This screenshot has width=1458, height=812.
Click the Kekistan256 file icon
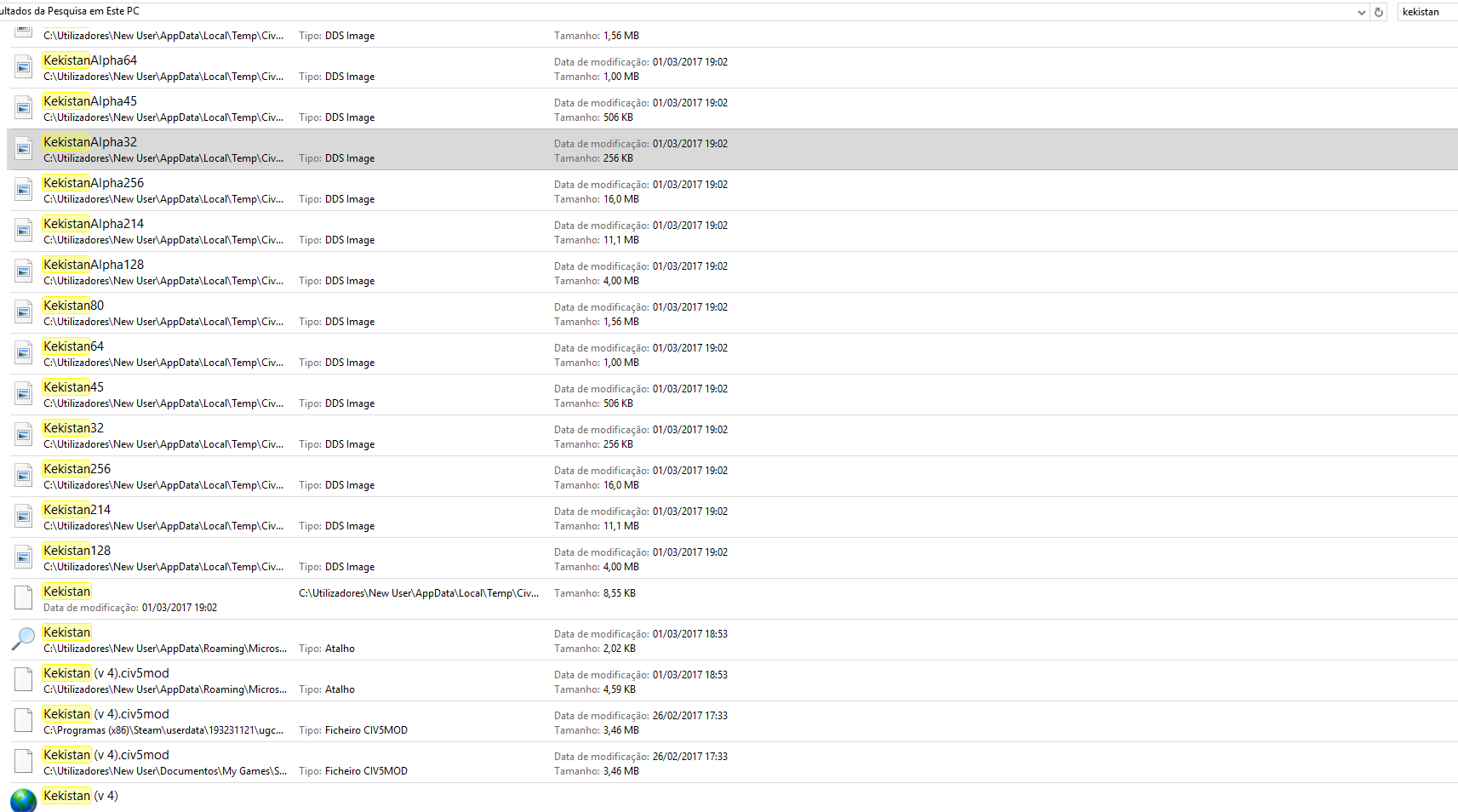coord(24,476)
